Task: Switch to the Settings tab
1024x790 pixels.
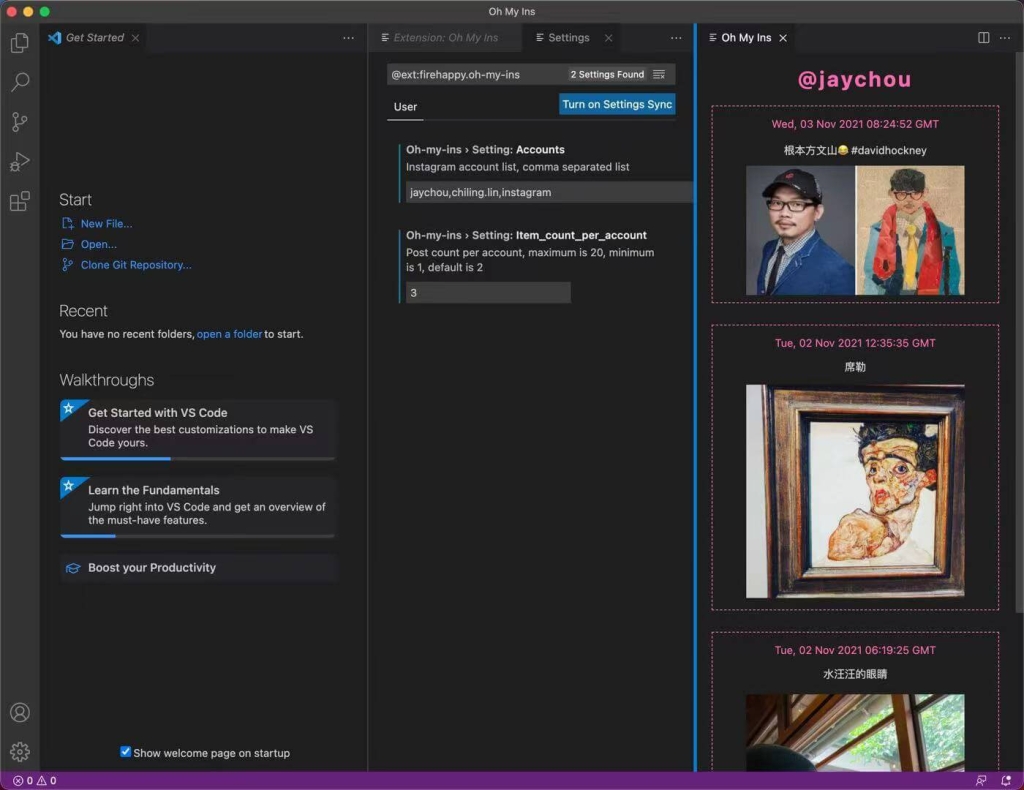Action: [x=564, y=37]
